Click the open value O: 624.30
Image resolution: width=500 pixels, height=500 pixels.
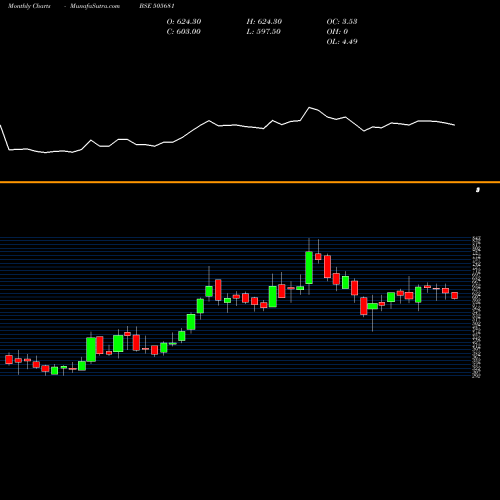[x=184, y=22]
